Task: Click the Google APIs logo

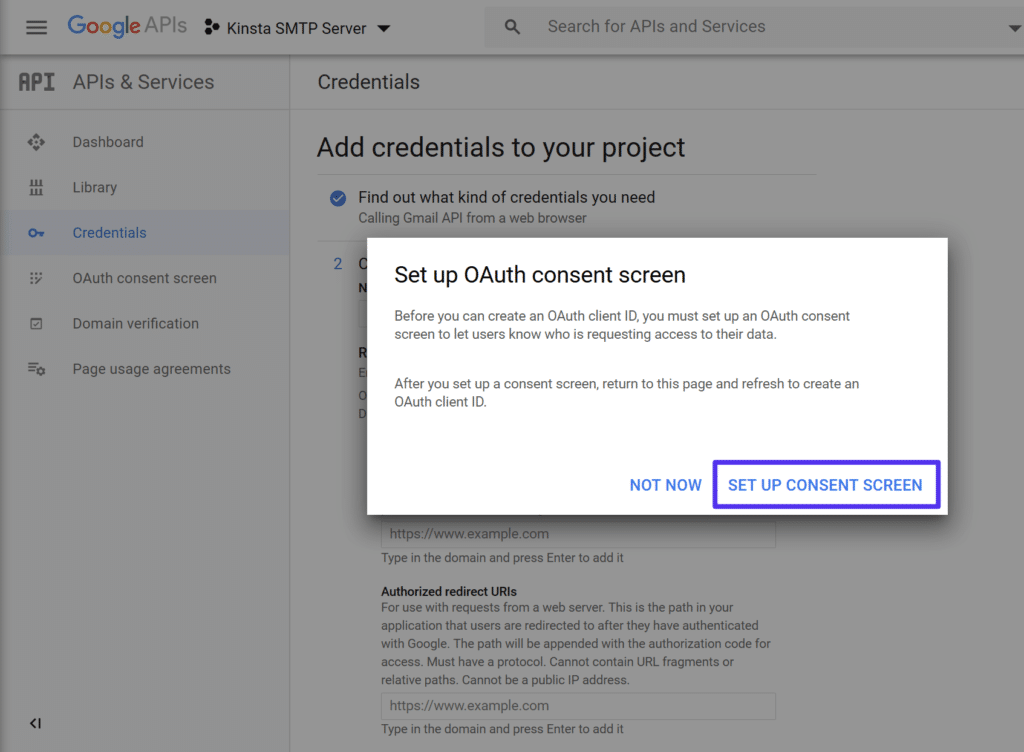Action: click(127, 26)
